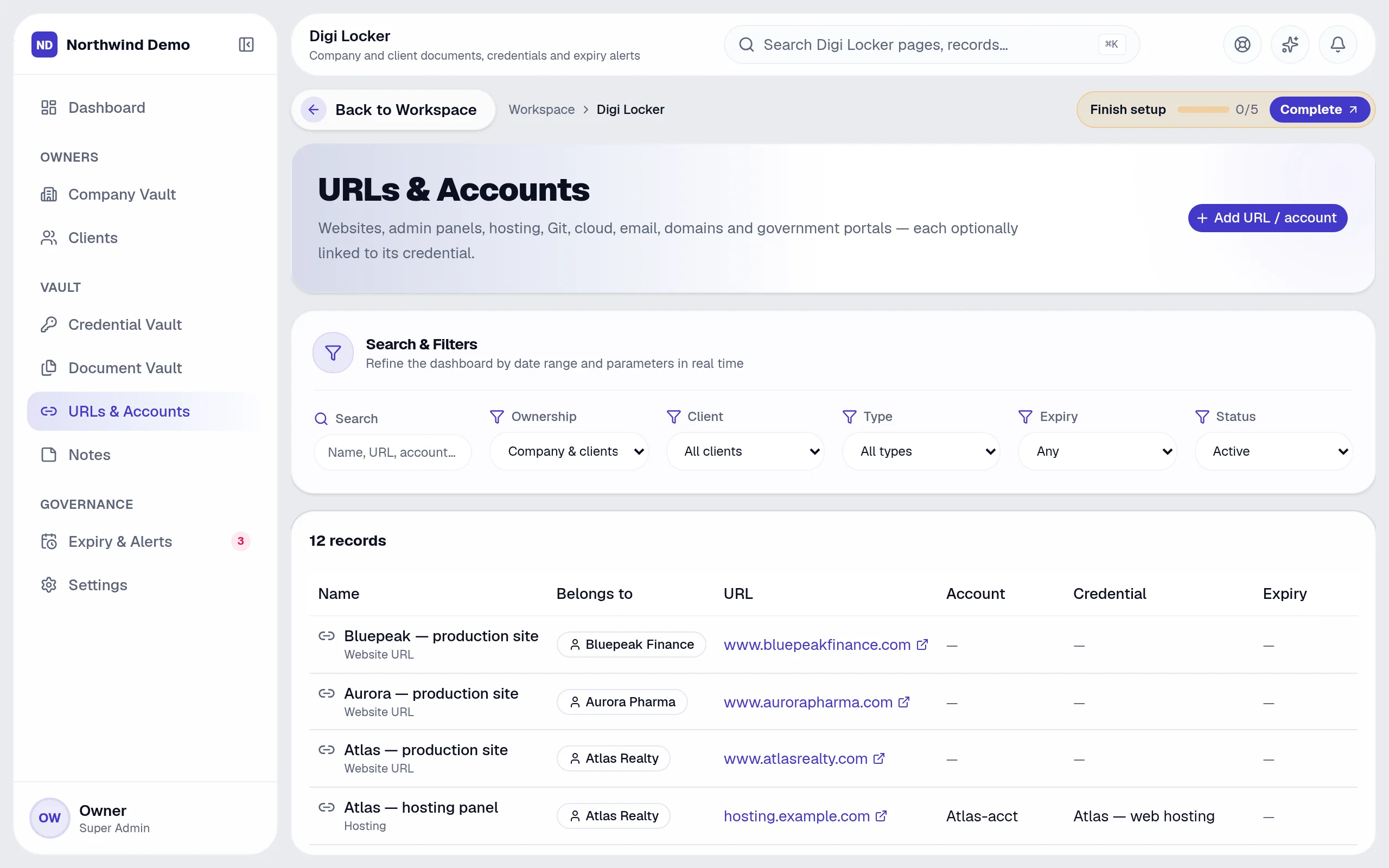Open Company Vault in sidebar

click(x=145, y=194)
